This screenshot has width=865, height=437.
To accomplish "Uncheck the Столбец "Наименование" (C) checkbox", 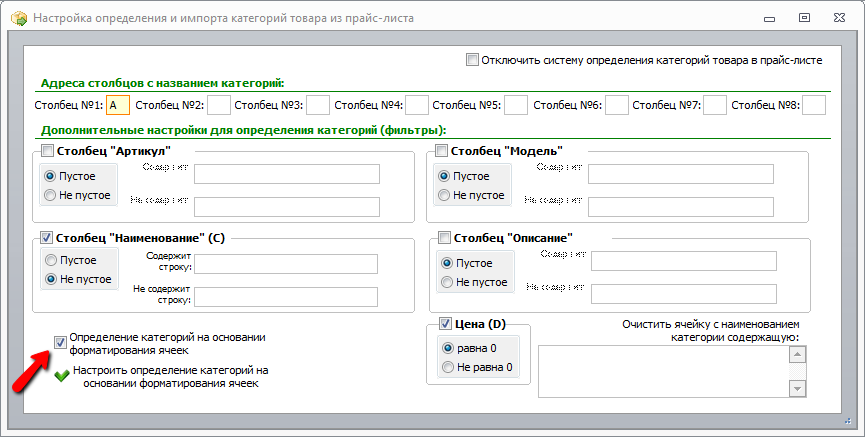I will click(47, 238).
